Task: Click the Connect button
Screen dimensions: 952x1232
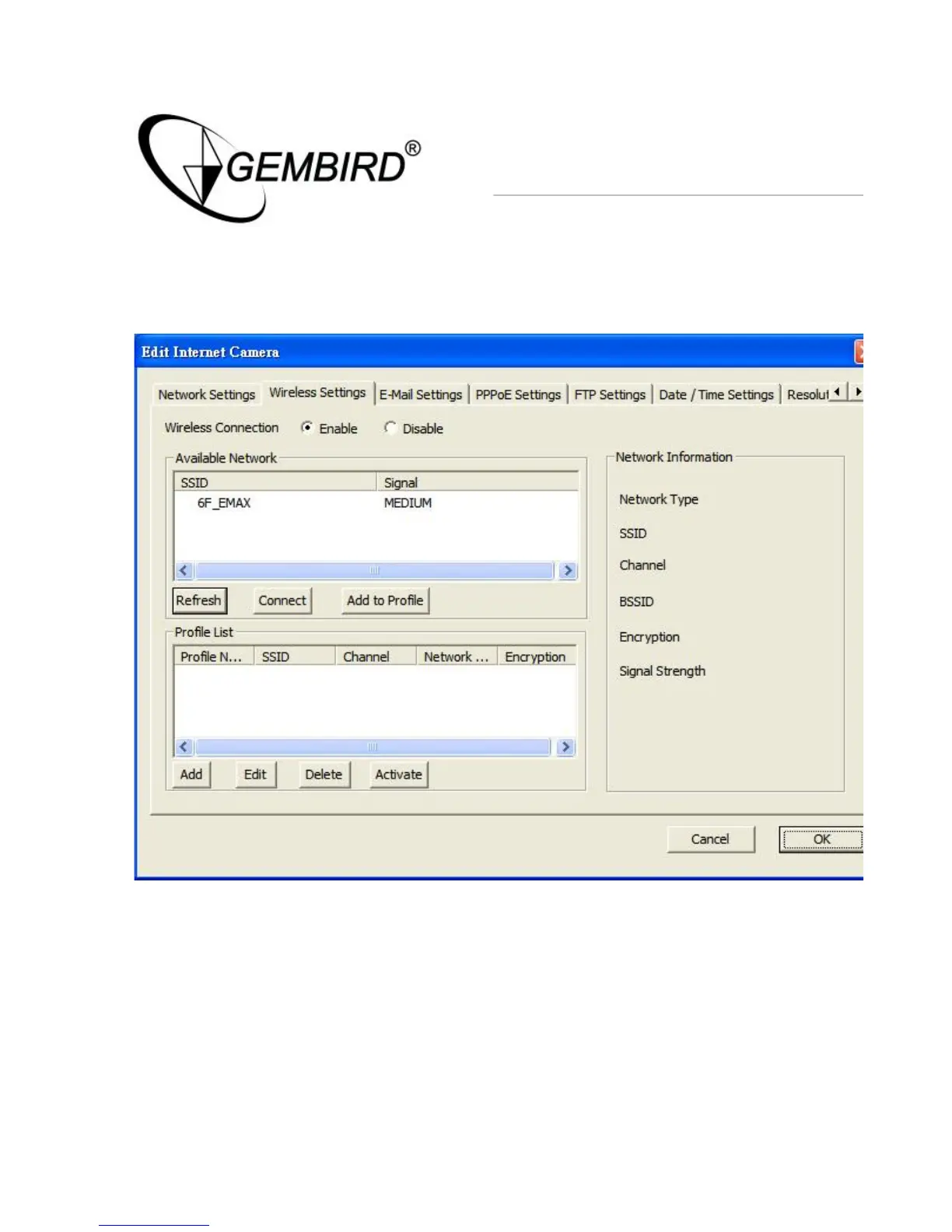Action: 282,600
